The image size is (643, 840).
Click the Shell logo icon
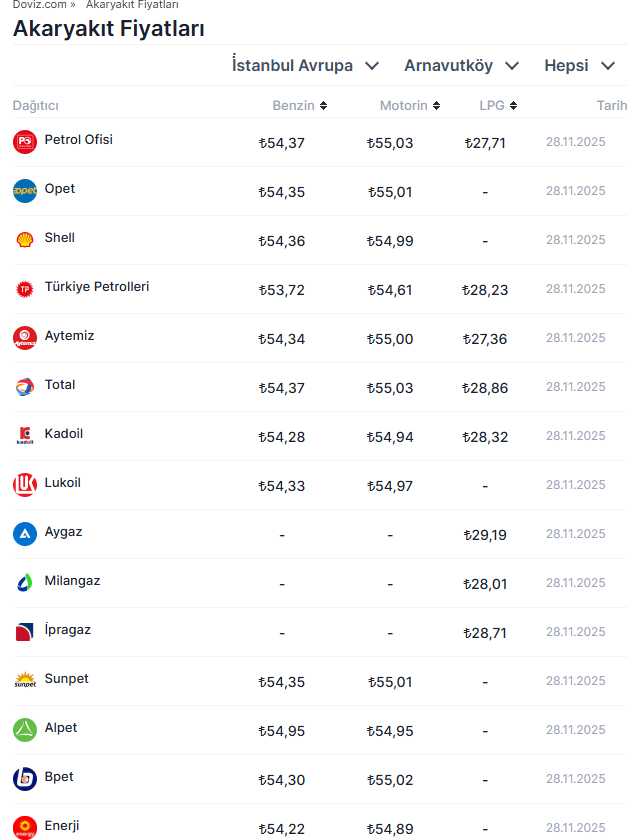tap(25, 240)
